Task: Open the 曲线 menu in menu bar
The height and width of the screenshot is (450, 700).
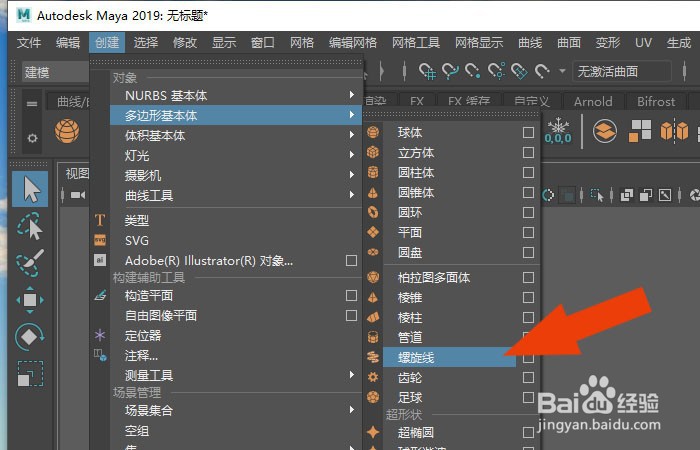Action: click(530, 43)
